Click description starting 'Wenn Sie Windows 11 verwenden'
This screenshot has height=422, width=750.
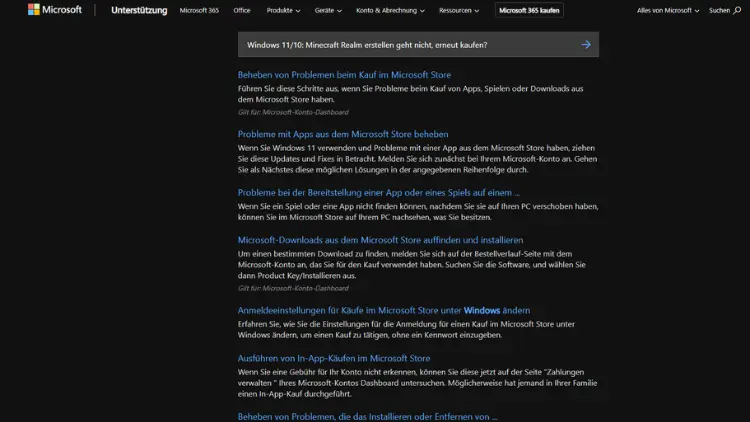(417, 158)
